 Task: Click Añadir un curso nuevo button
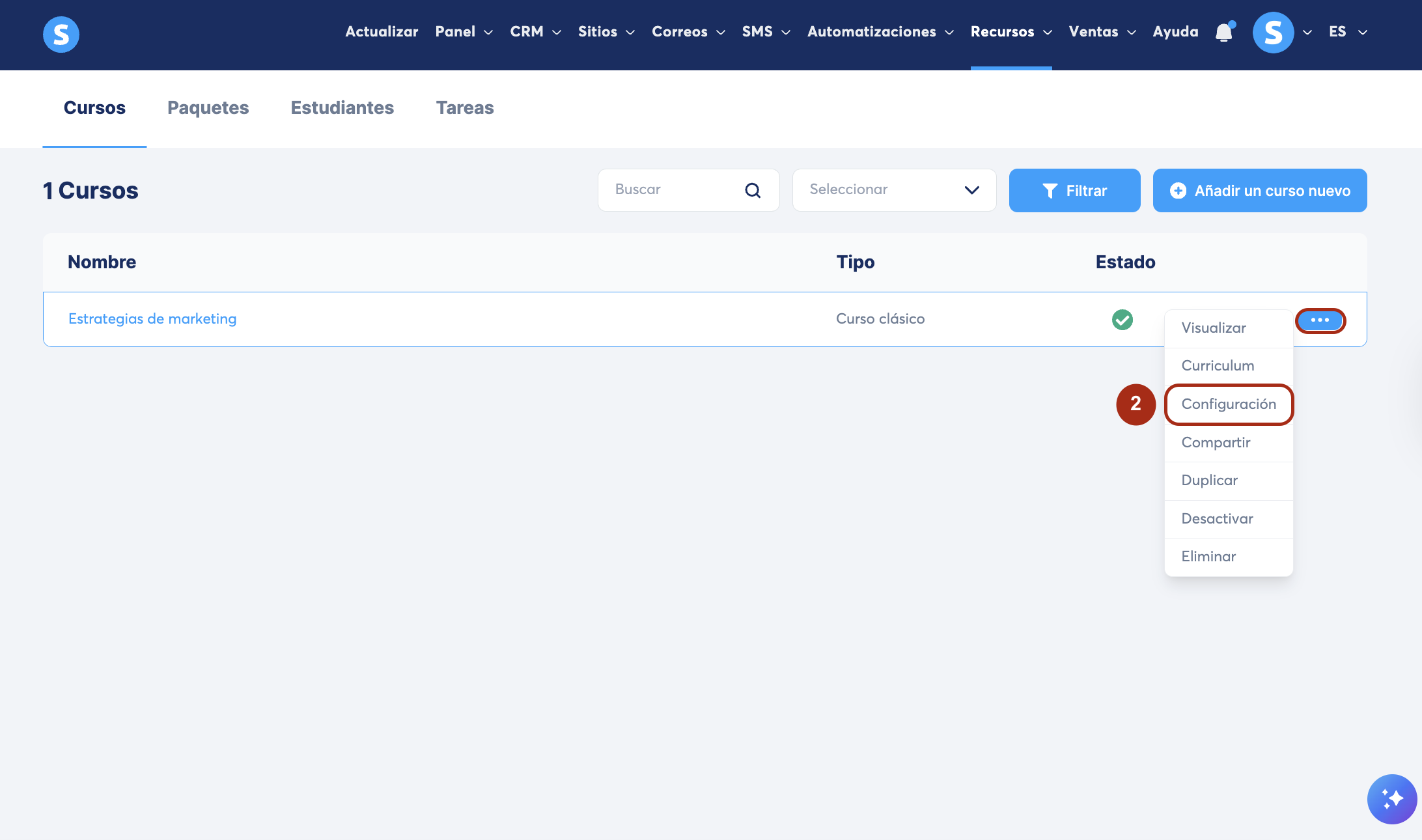point(1259,190)
